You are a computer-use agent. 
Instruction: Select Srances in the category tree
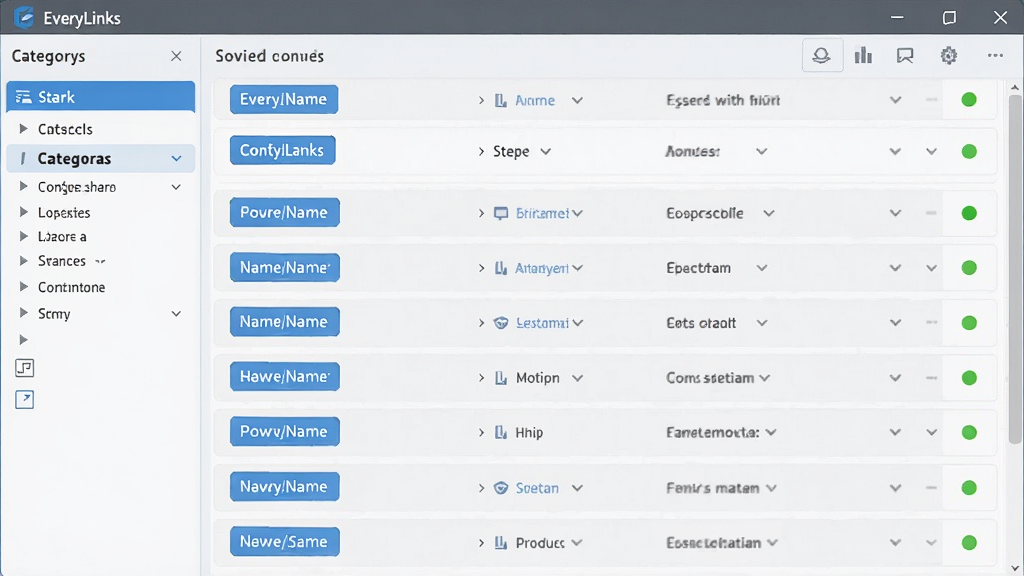pyautogui.click(x=61, y=261)
